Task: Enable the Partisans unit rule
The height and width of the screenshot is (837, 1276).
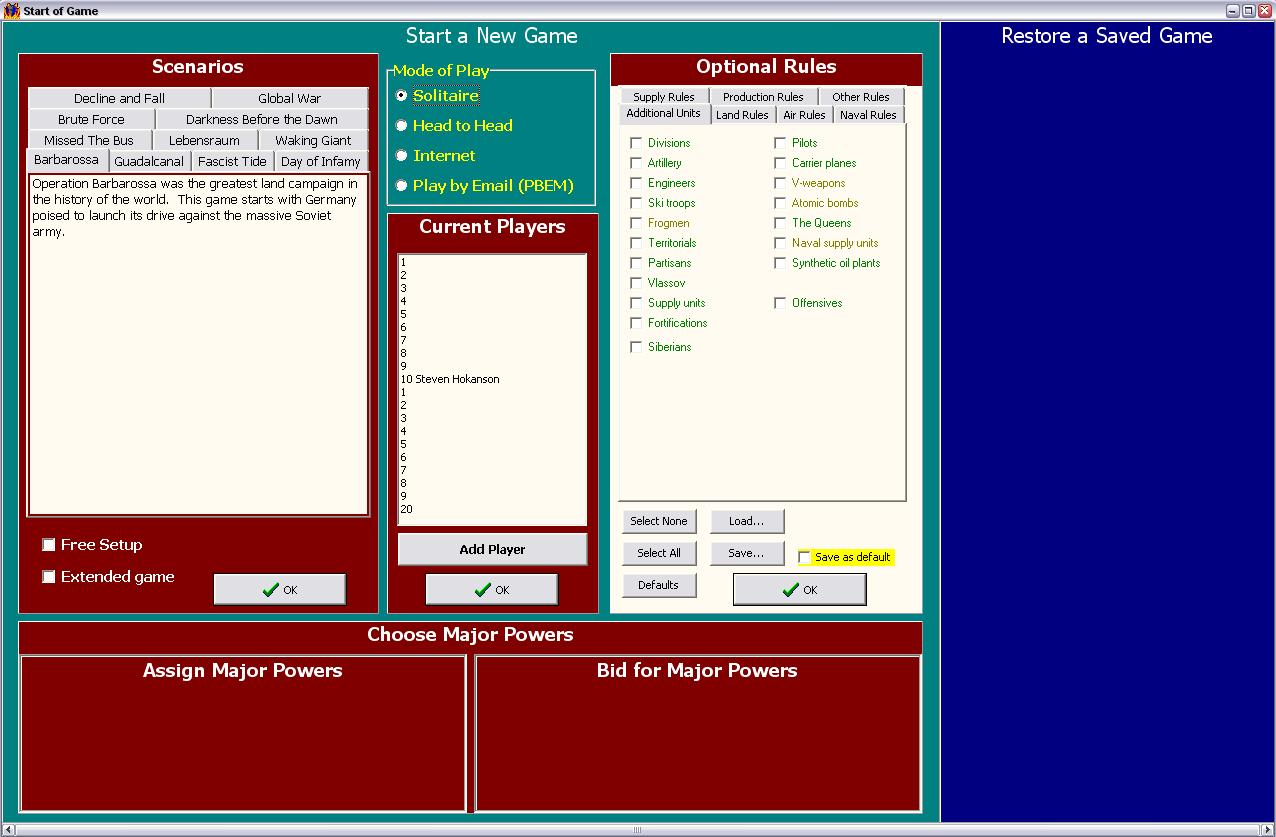Action: coord(636,263)
